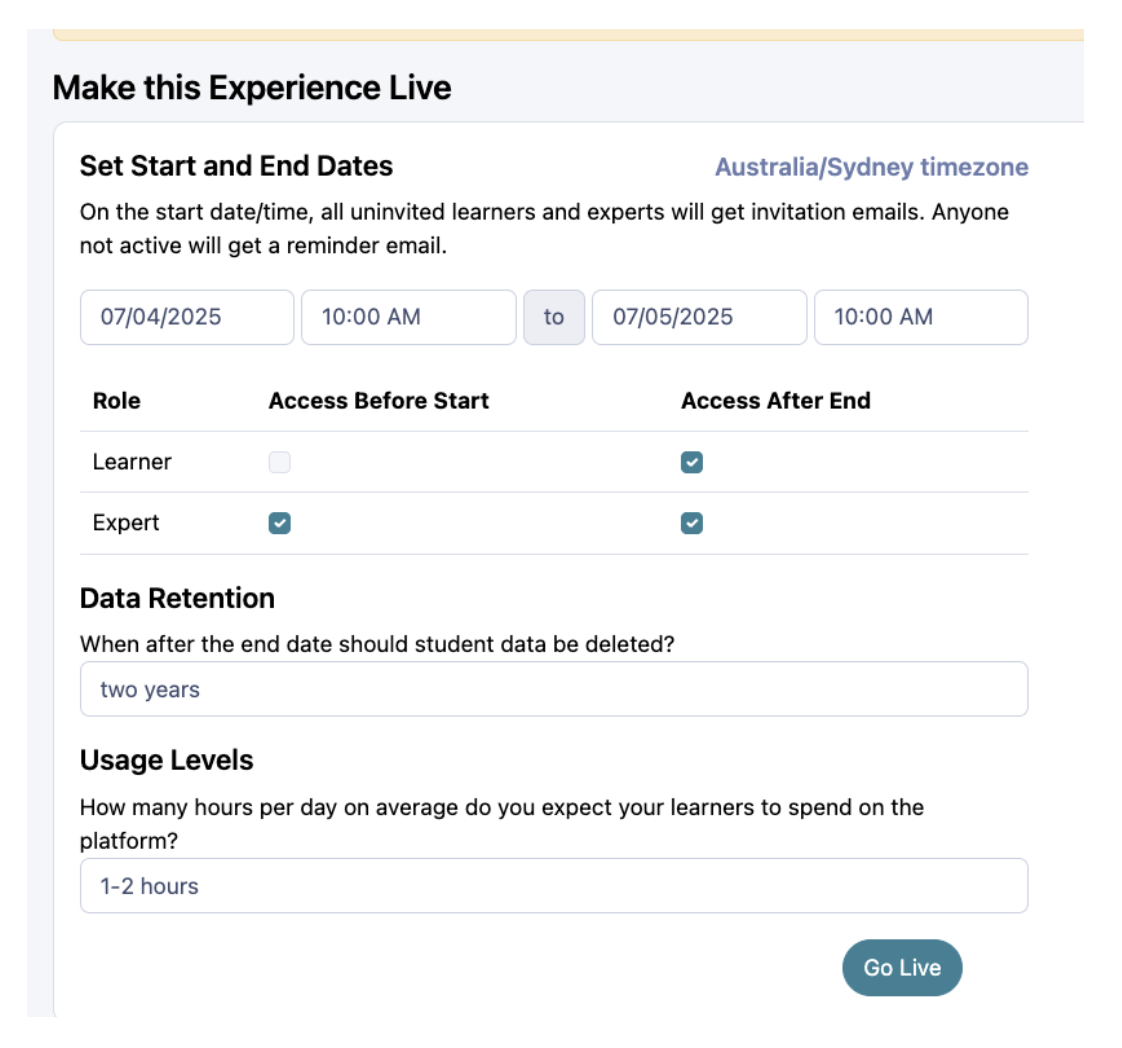Click the Access After End column header

click(775, 401)
